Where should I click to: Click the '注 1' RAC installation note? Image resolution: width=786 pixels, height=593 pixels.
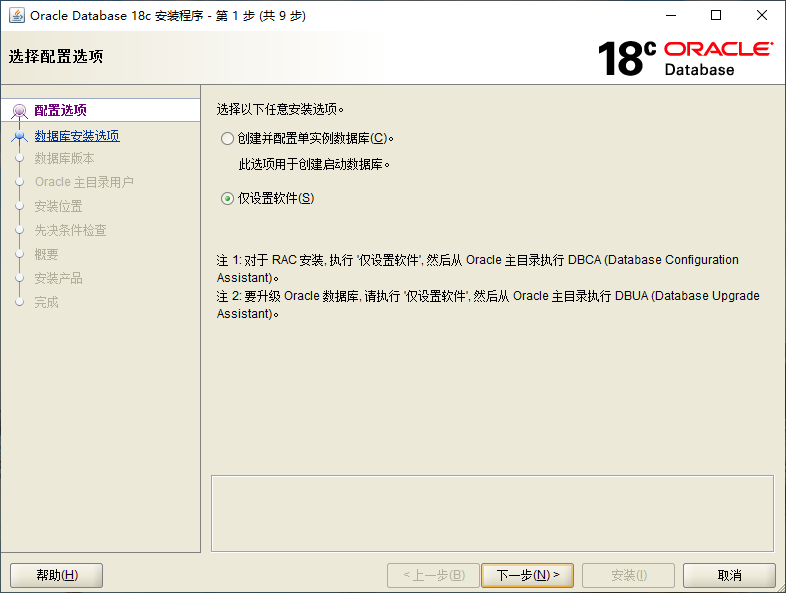point(477,269)
